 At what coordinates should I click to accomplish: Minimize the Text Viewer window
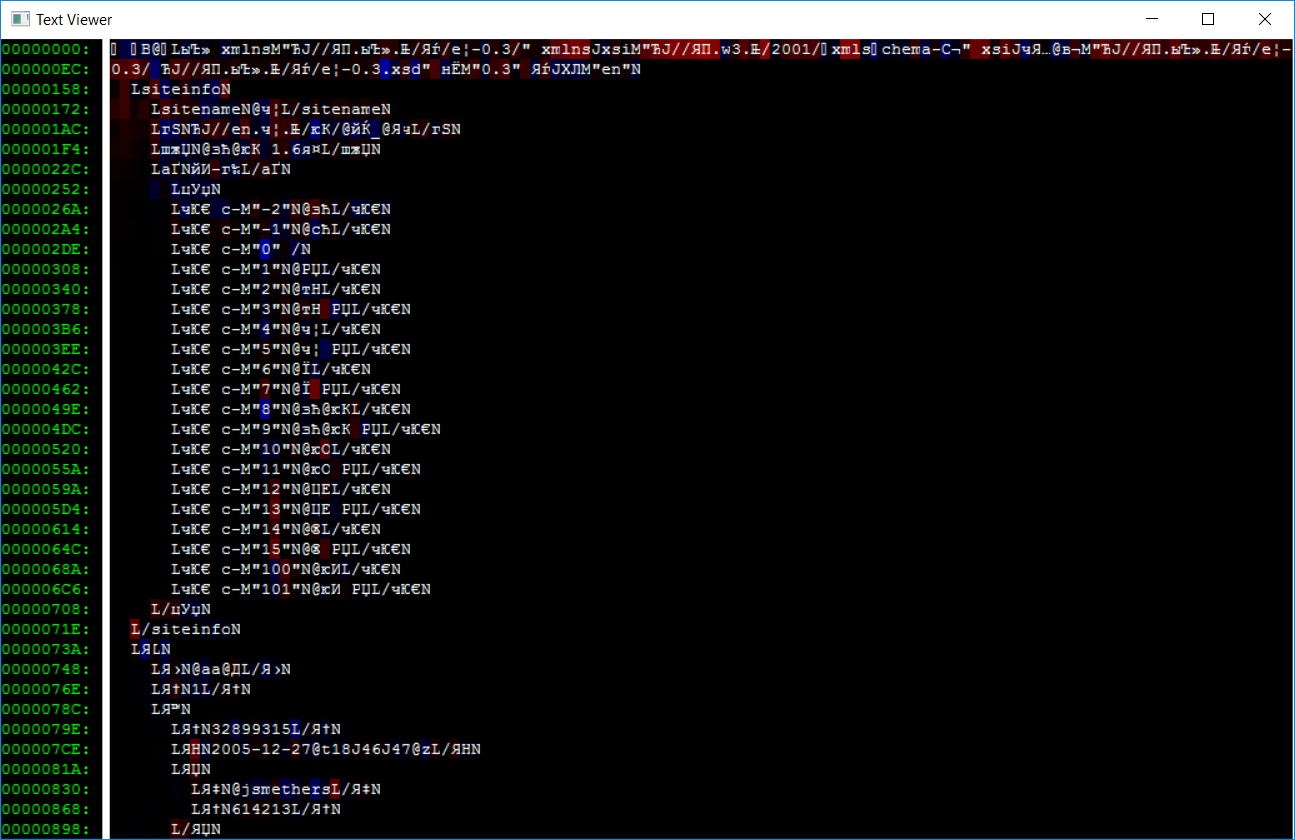[1154, 19]
